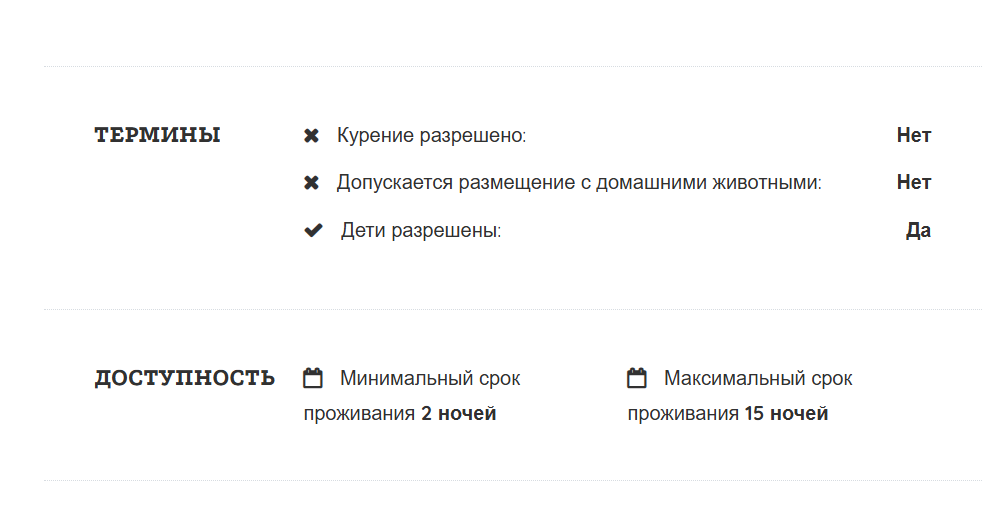The image size is (1003, 516).
Task: Click the bold 2 ночей value
Action: 459,414
